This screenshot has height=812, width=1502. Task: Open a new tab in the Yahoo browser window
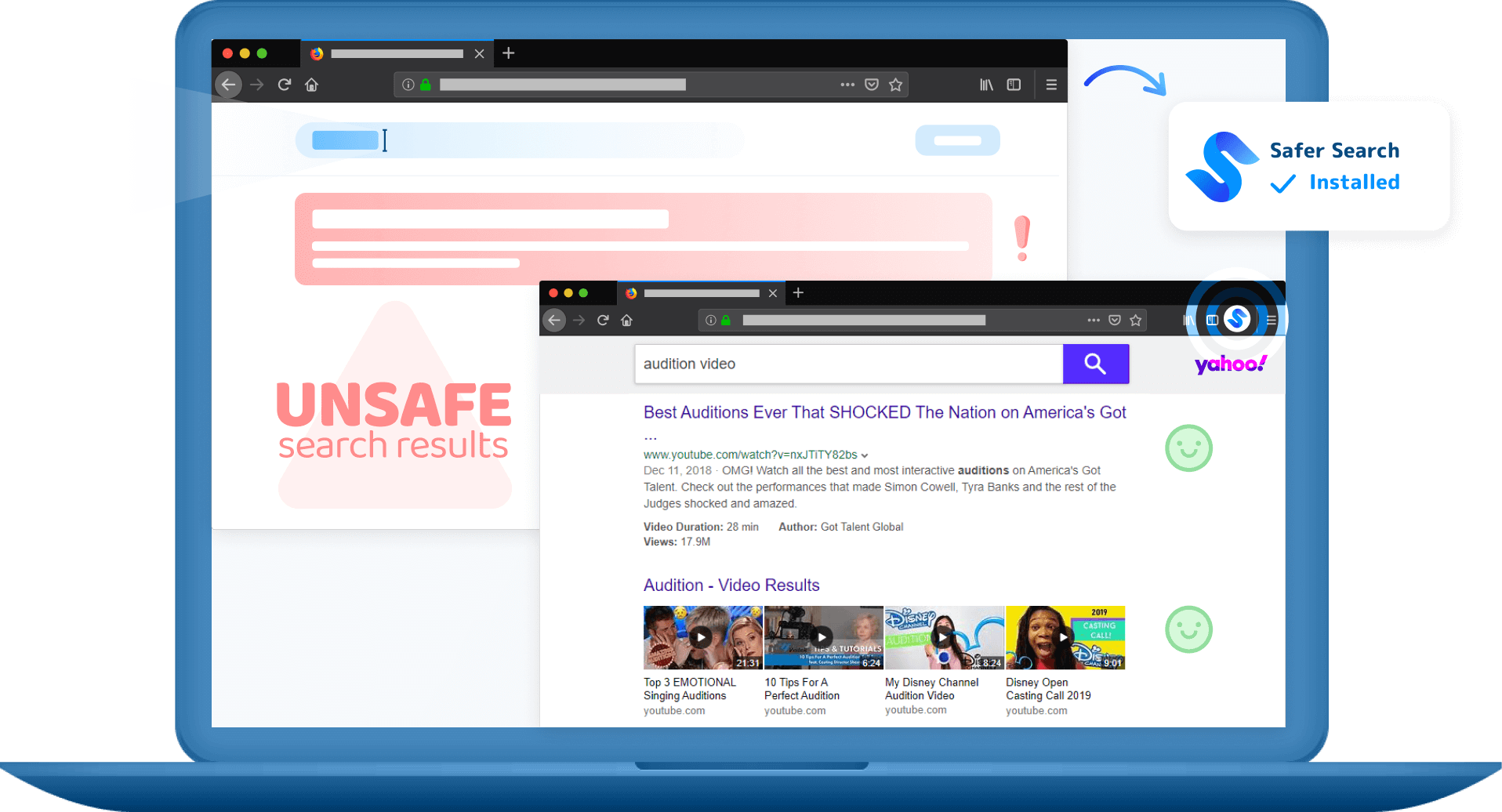[798, 292]
